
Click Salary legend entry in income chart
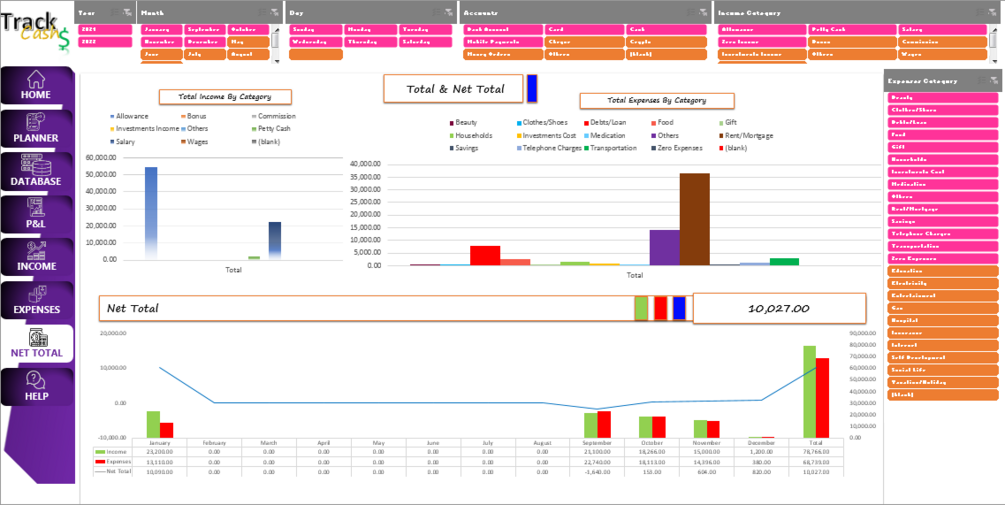pos(122,142)
